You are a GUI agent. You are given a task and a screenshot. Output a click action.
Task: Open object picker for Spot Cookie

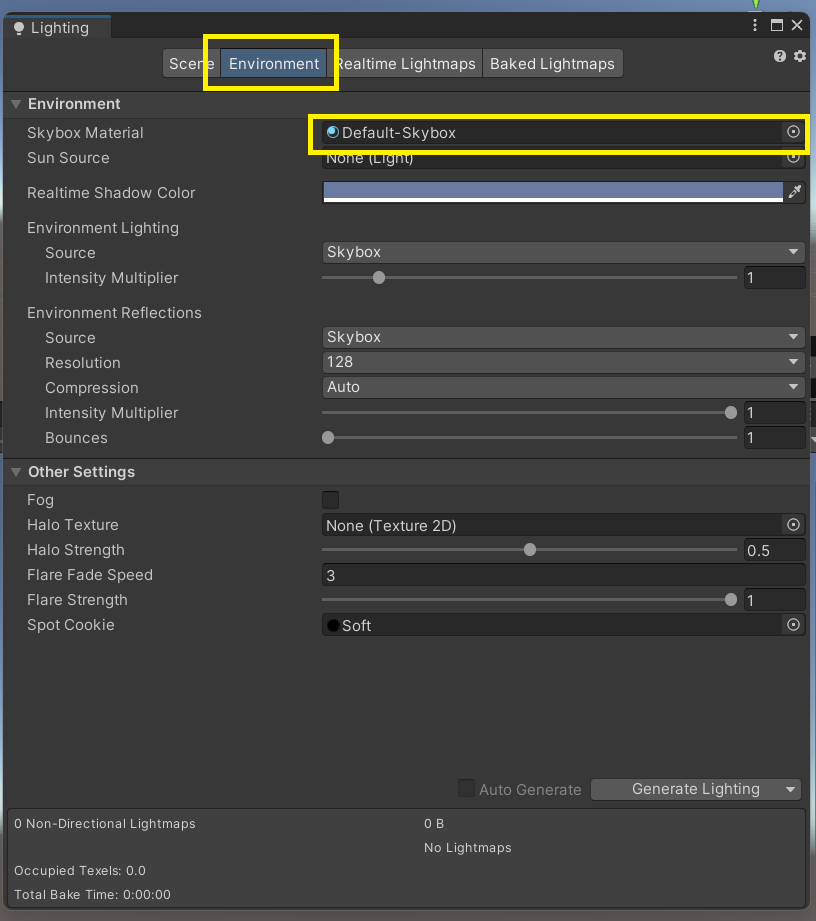793,624
